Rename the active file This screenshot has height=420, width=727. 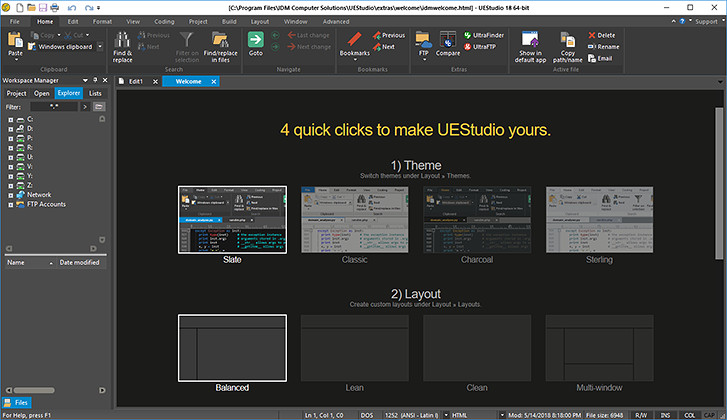click(604, 47)
